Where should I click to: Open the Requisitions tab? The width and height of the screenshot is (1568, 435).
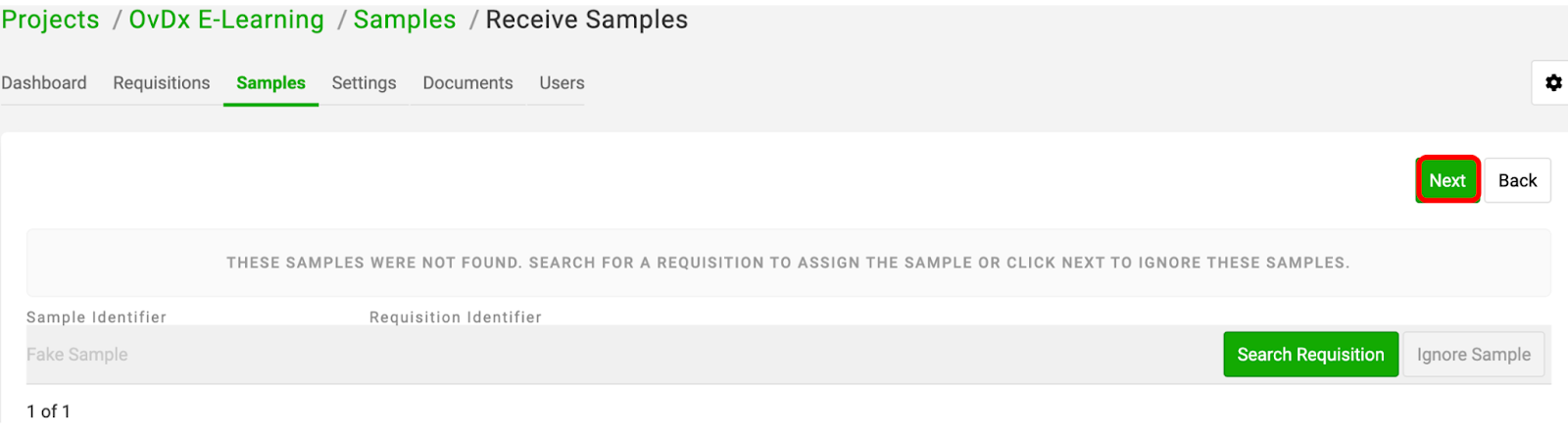(162, 83)
